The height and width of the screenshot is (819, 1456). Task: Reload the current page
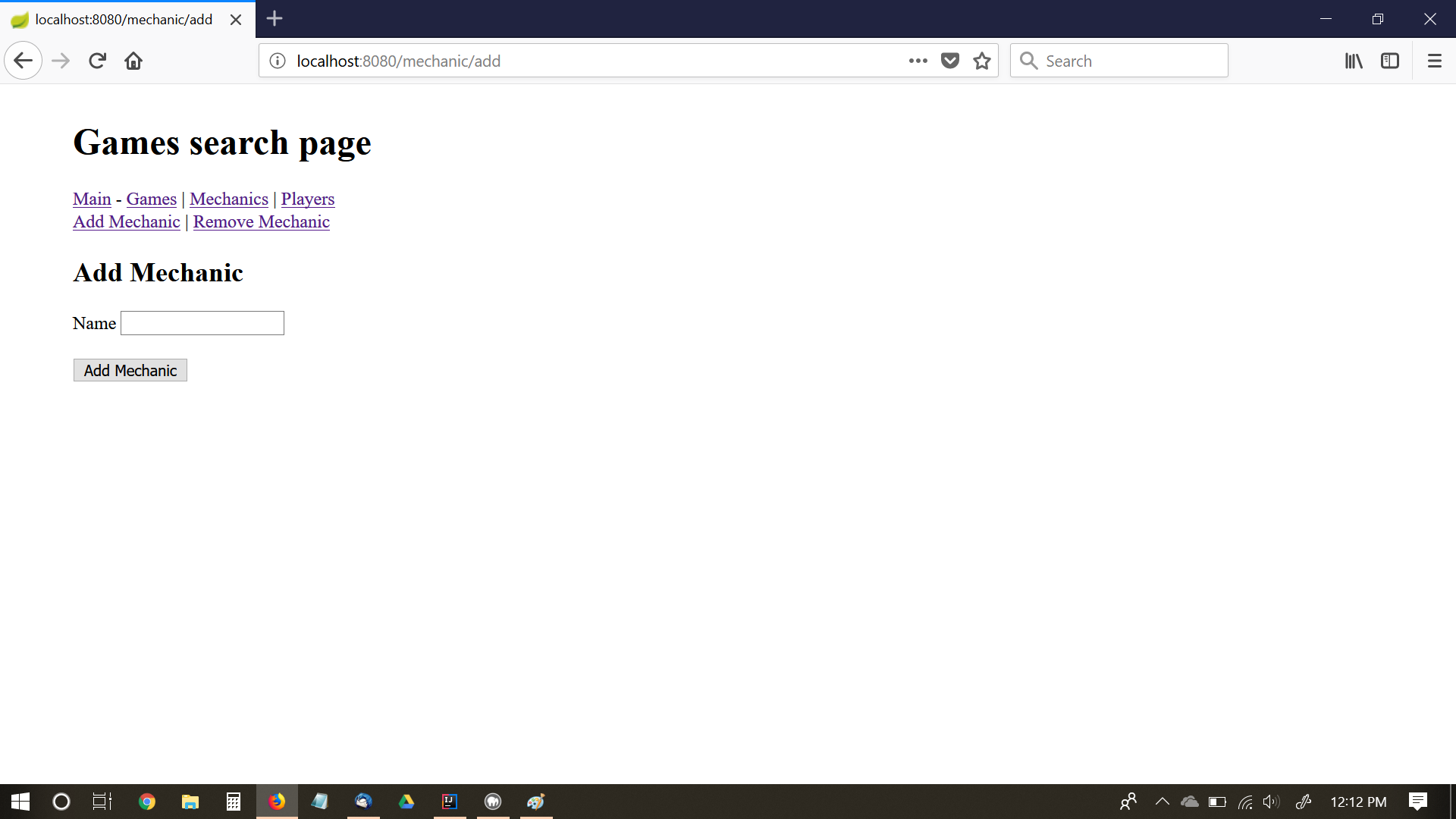pyautogui.click(x=97, y=61)
